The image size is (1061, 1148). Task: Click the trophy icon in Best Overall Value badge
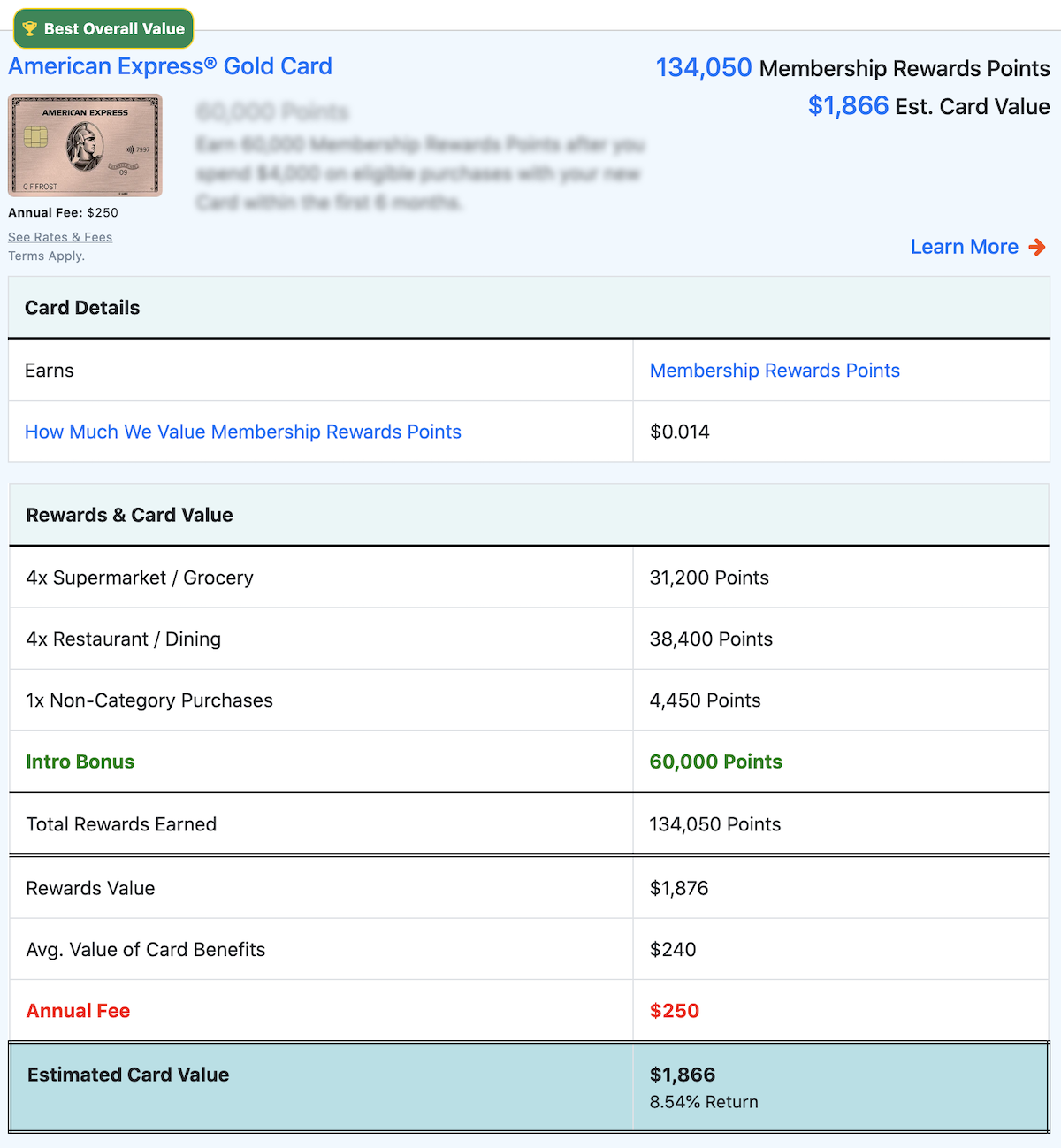(x=30, y=29)
